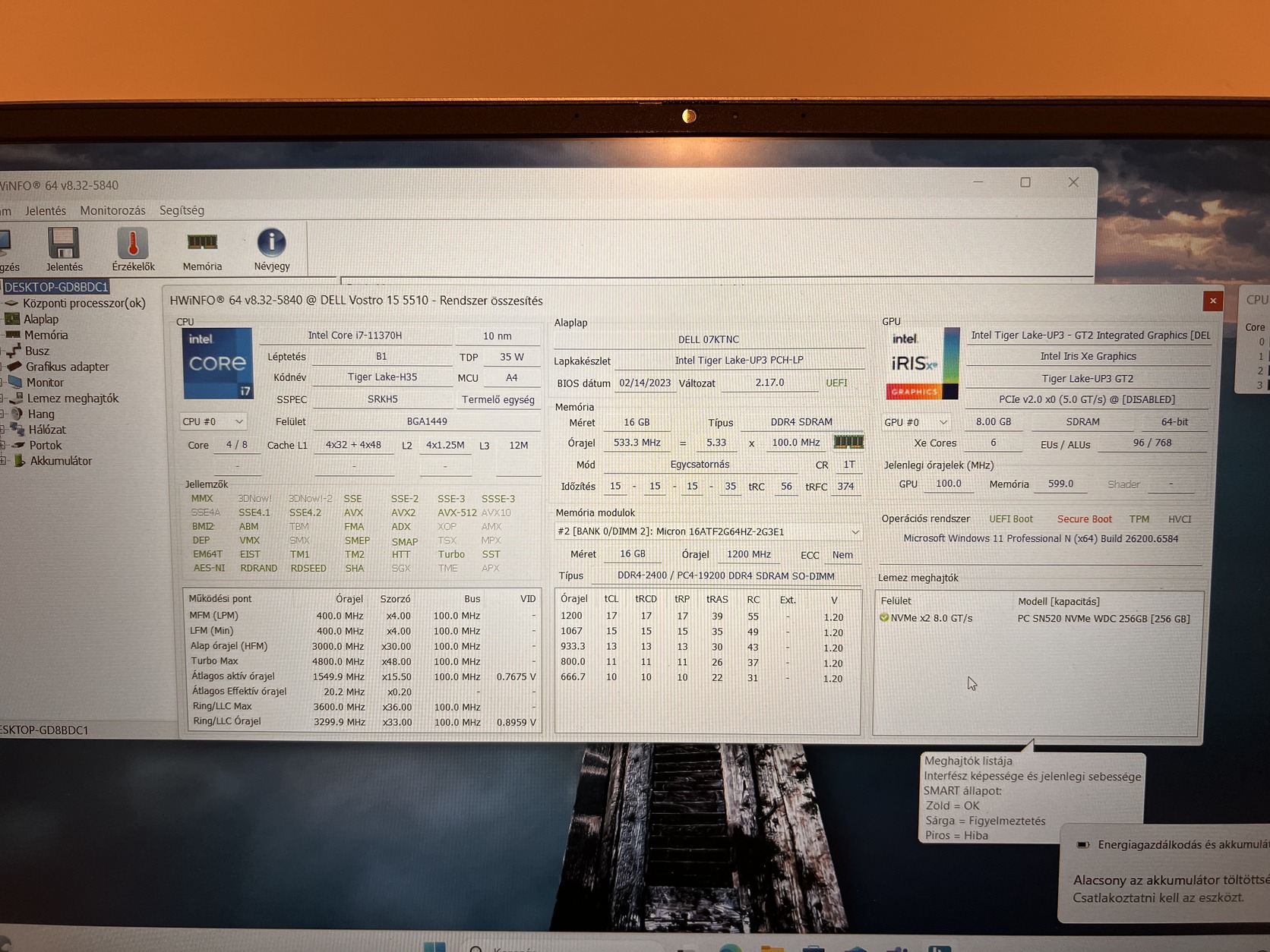Click the Tiger Lake-H35 codename value
This screenshot has width=1270, height=952.
pos(382,377)
